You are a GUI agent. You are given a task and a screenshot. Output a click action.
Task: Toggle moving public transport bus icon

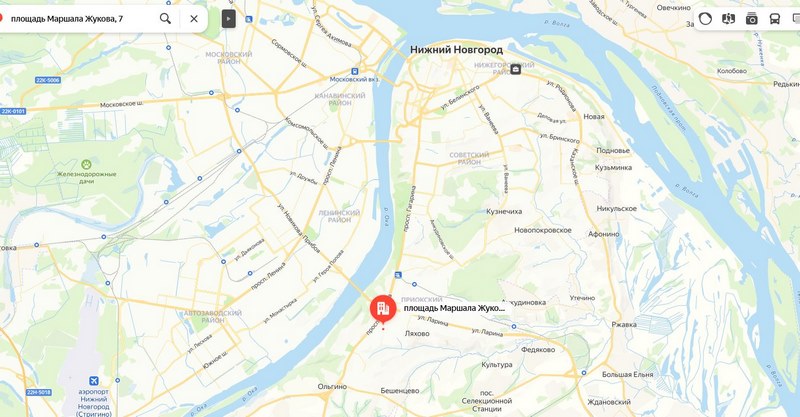pyautogui.click(x=774, y=19)
